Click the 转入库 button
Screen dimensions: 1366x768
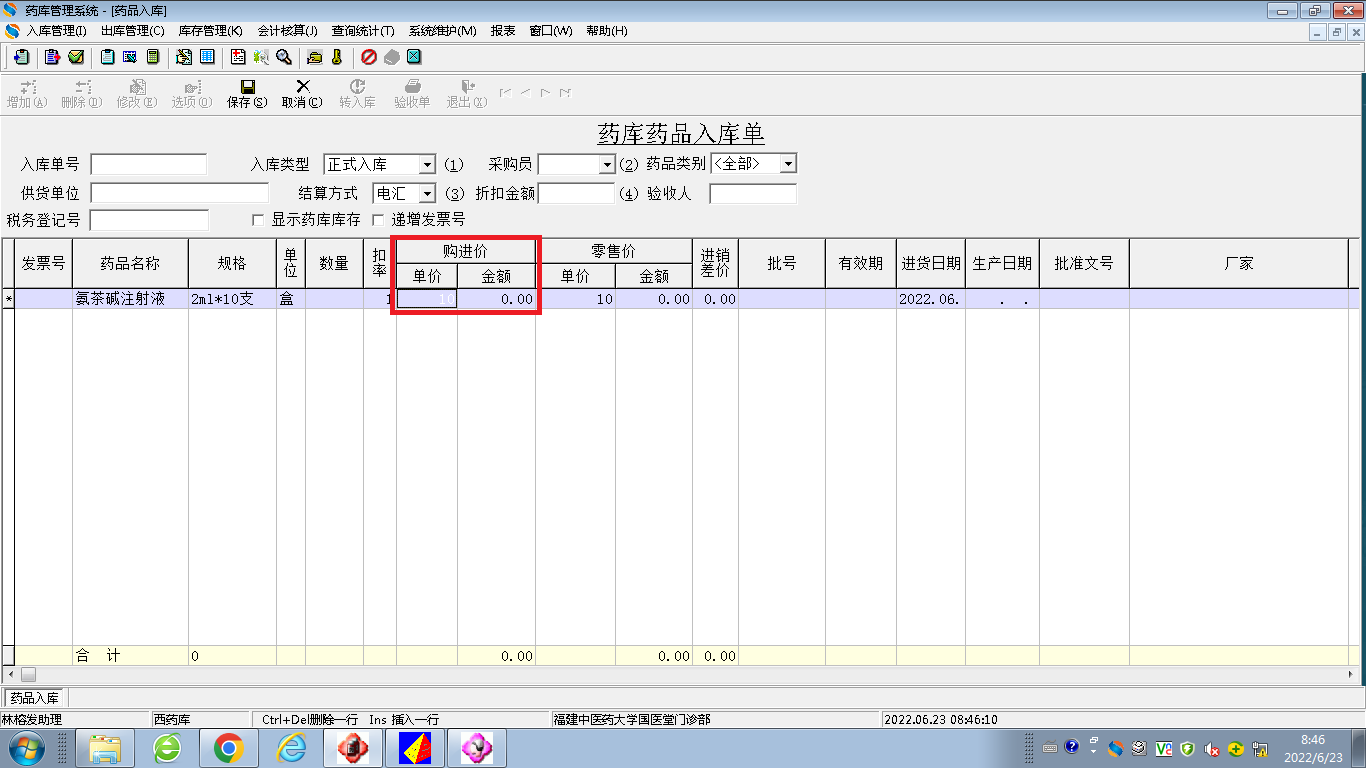[x=357, y=94]
